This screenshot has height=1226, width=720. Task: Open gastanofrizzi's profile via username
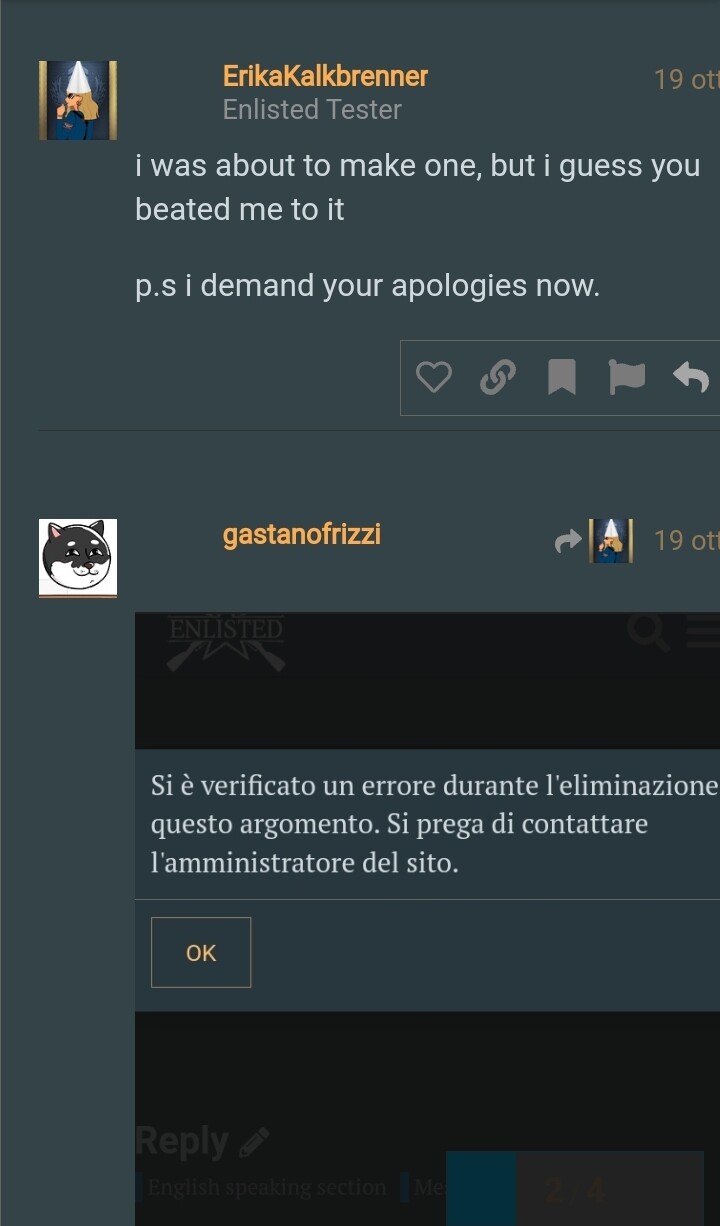pyautogui.click(x=302, y=535)
